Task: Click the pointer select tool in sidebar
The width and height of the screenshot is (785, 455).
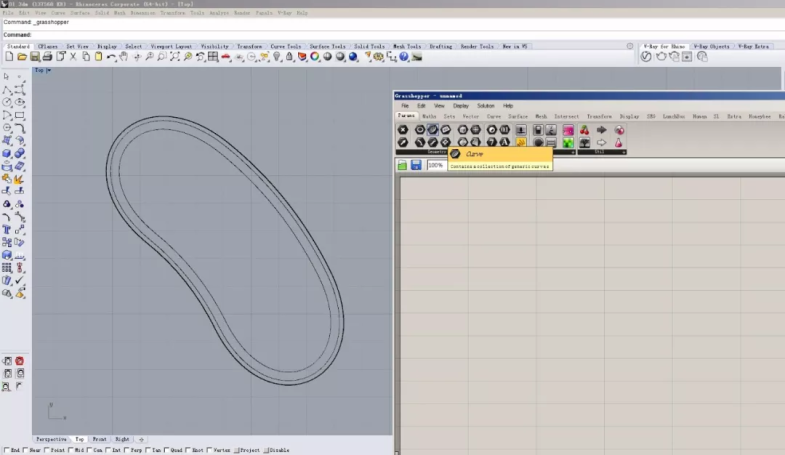Action: (x=7, y=76)
